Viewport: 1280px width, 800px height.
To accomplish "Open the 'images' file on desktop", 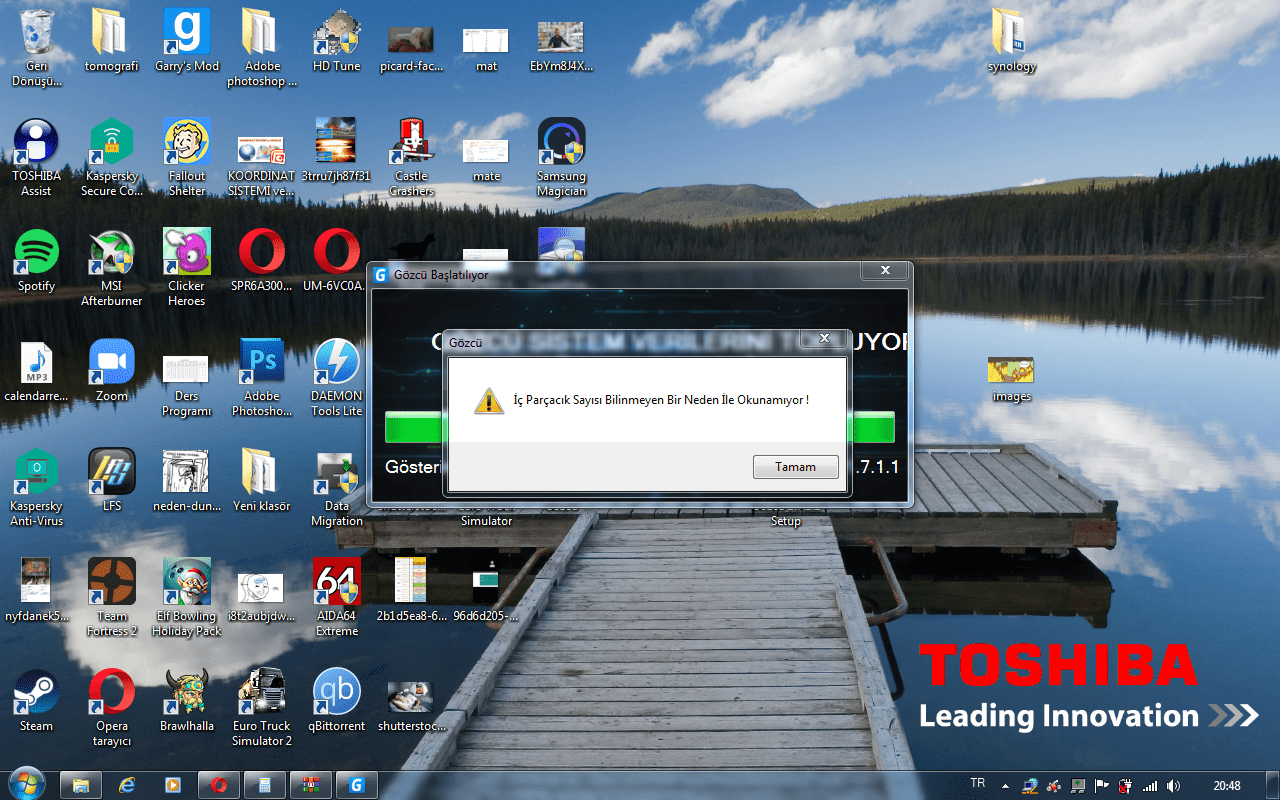I will pyautogui.click(x=1012, y=380).
